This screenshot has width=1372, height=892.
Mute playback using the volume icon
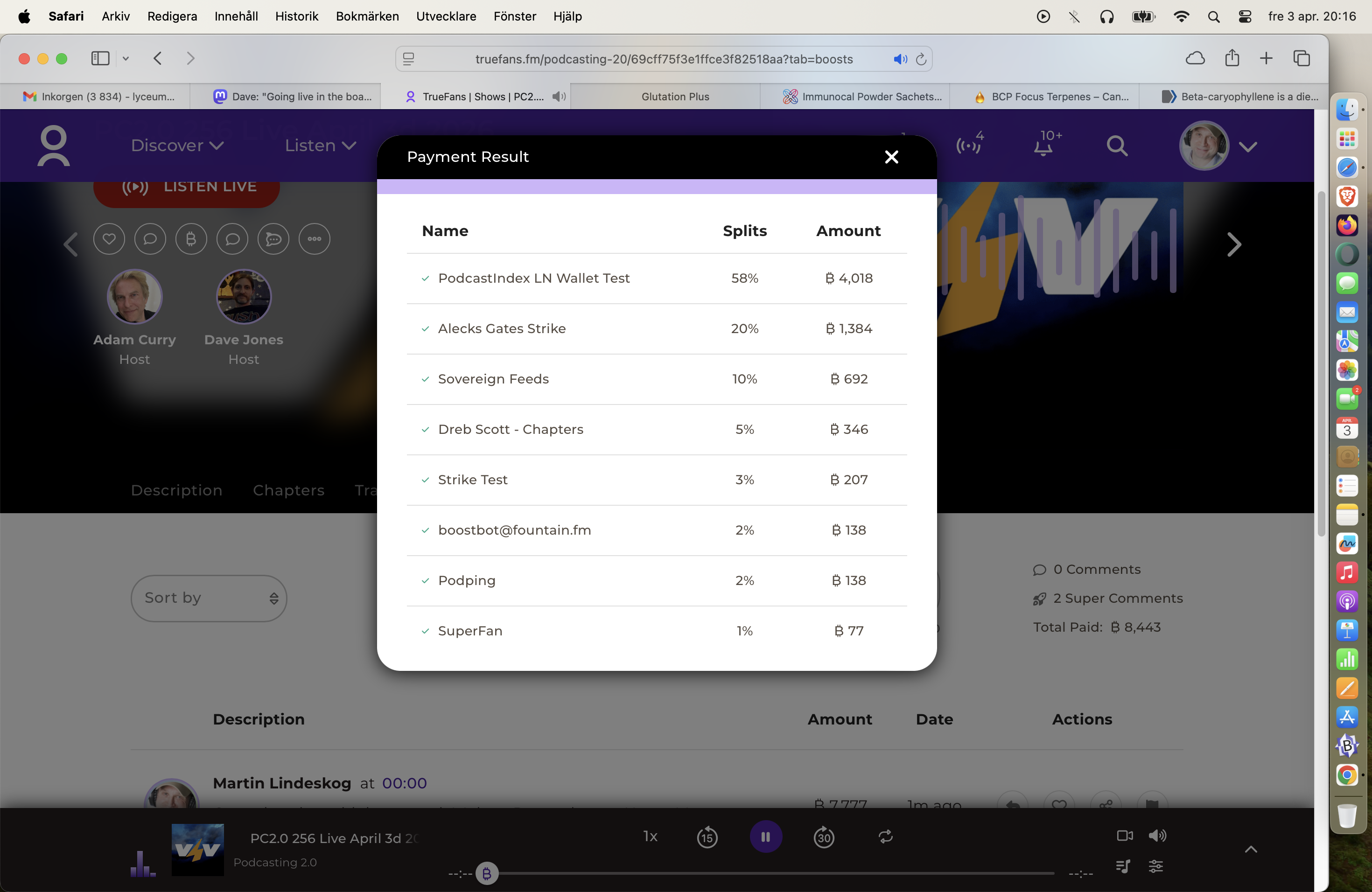point(1157,836)
